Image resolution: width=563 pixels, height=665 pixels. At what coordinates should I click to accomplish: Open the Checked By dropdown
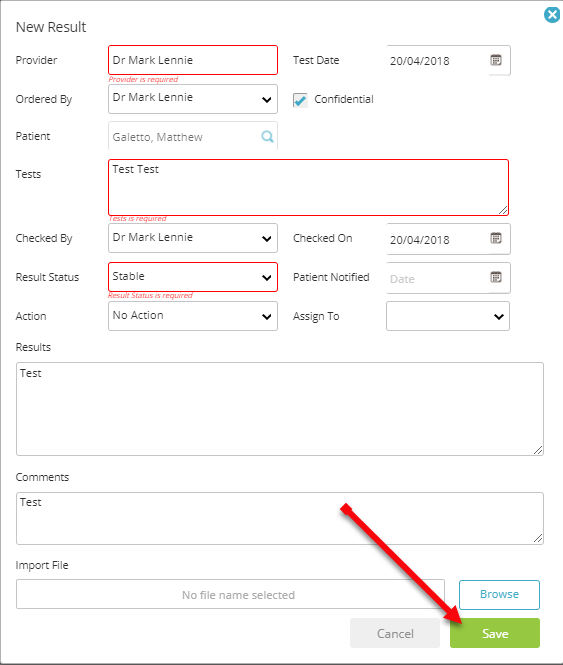pyautogui.click(x=193, y=238)
